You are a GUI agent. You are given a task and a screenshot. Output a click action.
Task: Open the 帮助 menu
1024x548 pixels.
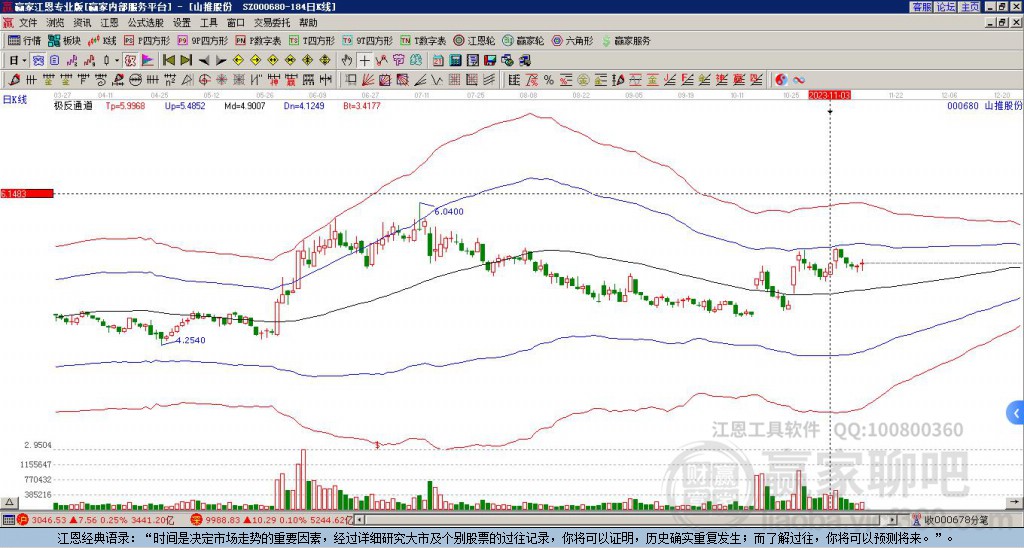pyautogui.click(x=308, y=23)
